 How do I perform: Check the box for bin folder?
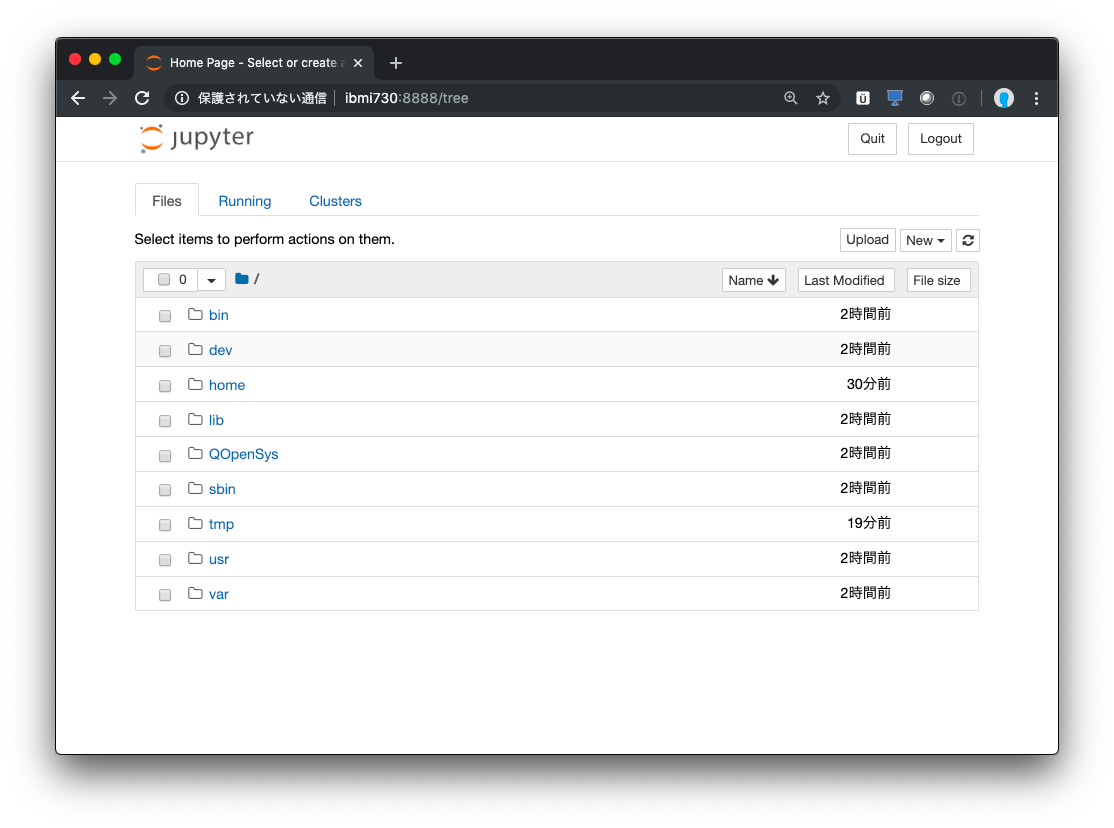pos(165,316)
